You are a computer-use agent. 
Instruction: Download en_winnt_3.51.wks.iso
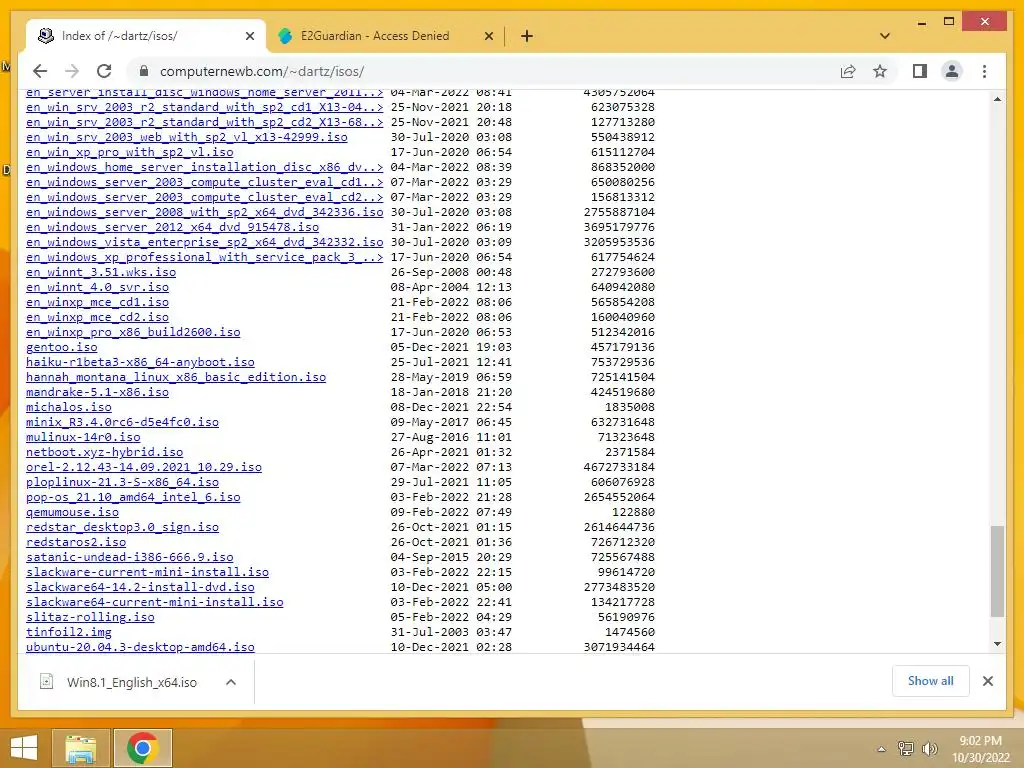[101, 272]
